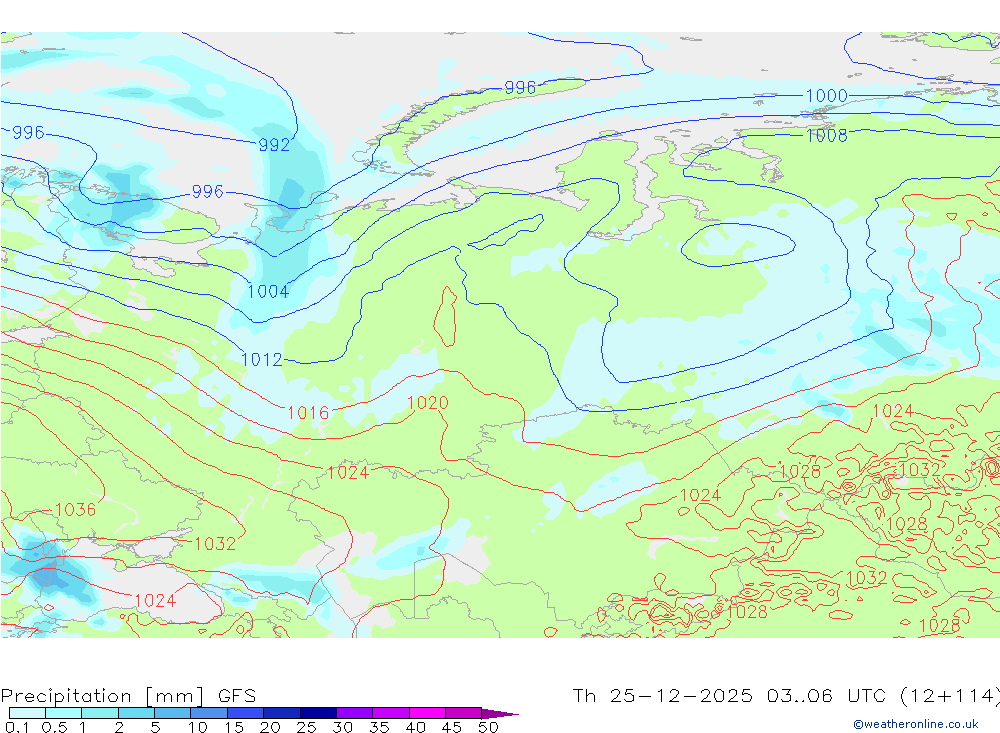This screenshot has width=1000, height=733.
Task: Click the legend value '20'
Action: tap(270, 727)
